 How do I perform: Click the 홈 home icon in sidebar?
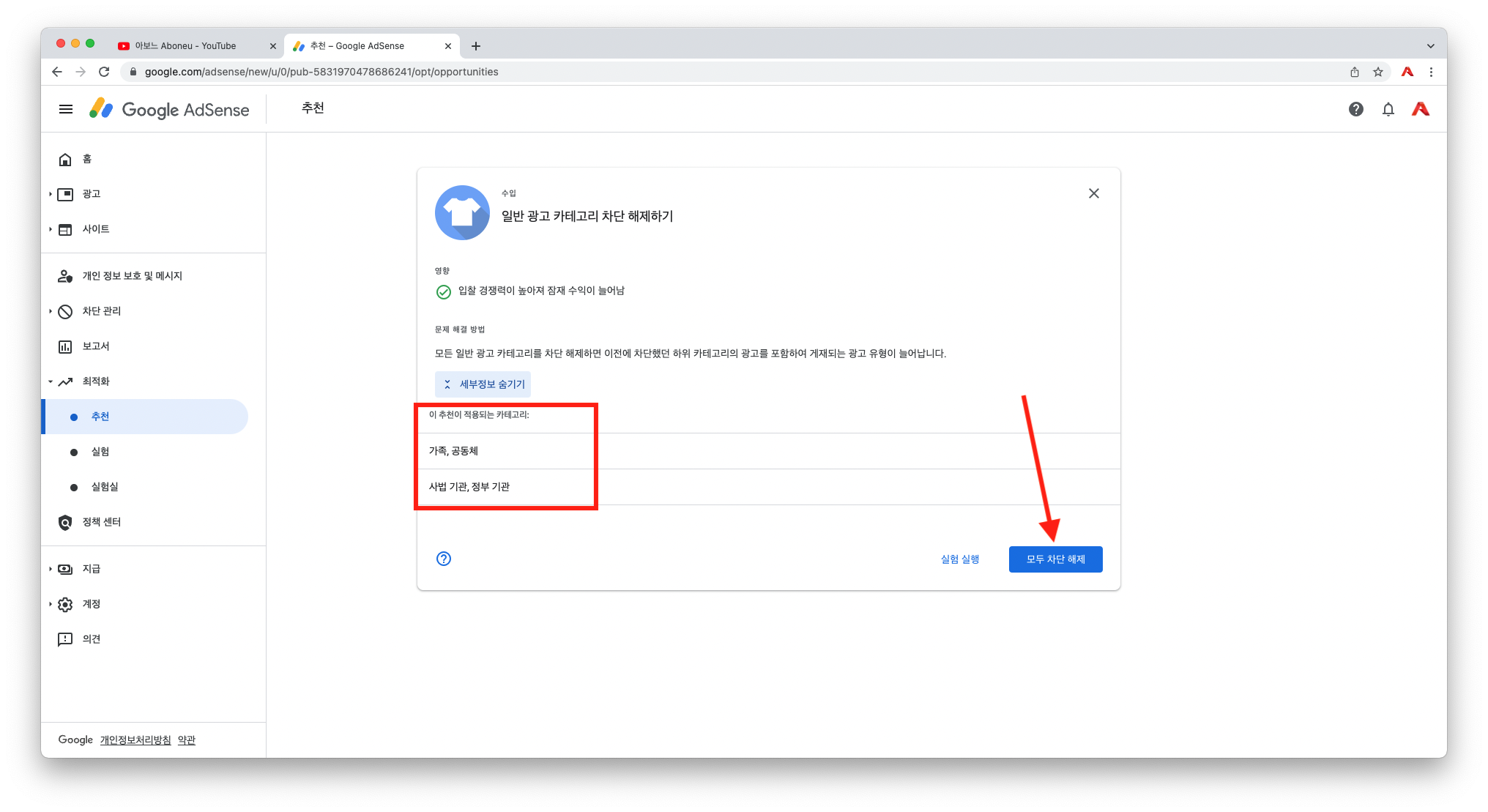[65, 159]
